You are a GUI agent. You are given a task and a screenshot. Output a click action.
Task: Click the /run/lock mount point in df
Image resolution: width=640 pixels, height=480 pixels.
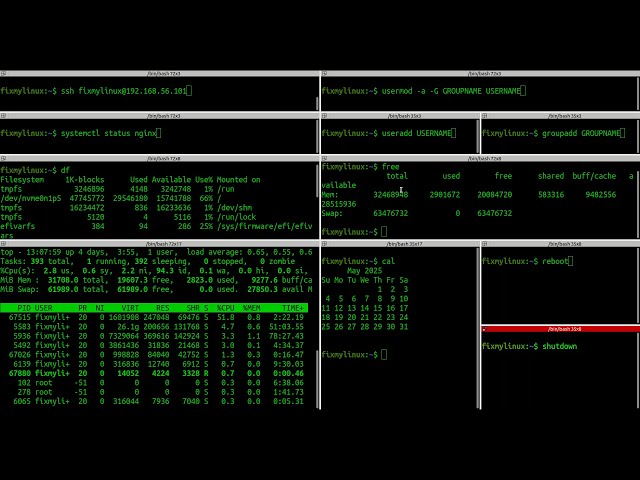236,217
